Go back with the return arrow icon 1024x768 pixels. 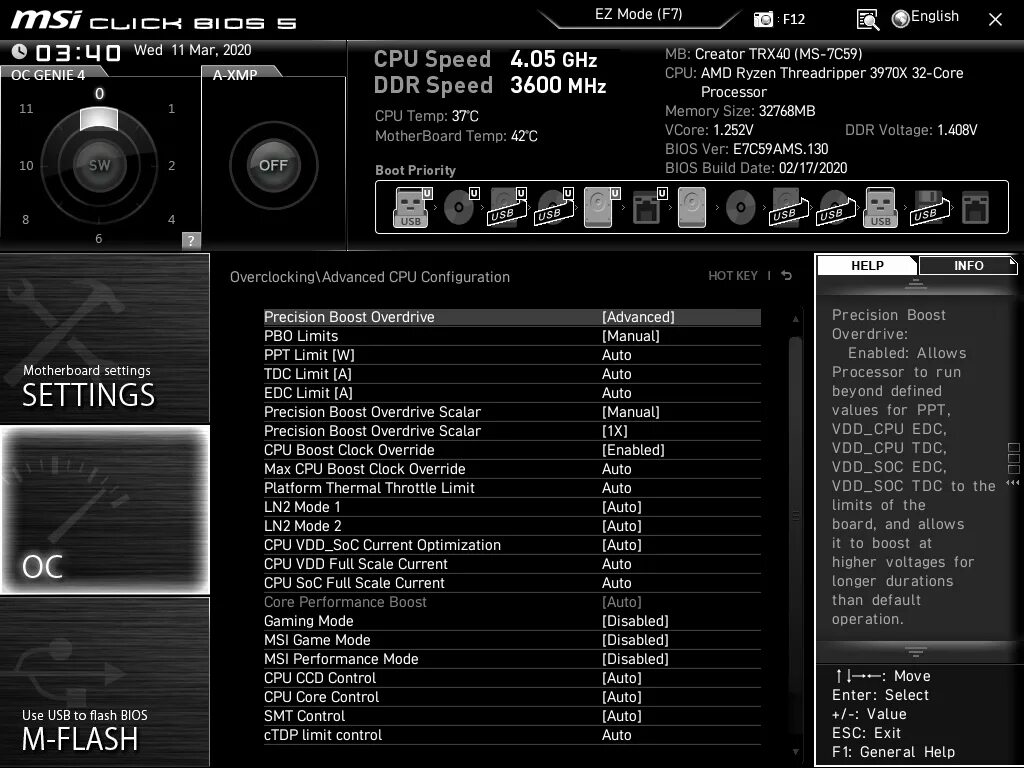[787, 276]
